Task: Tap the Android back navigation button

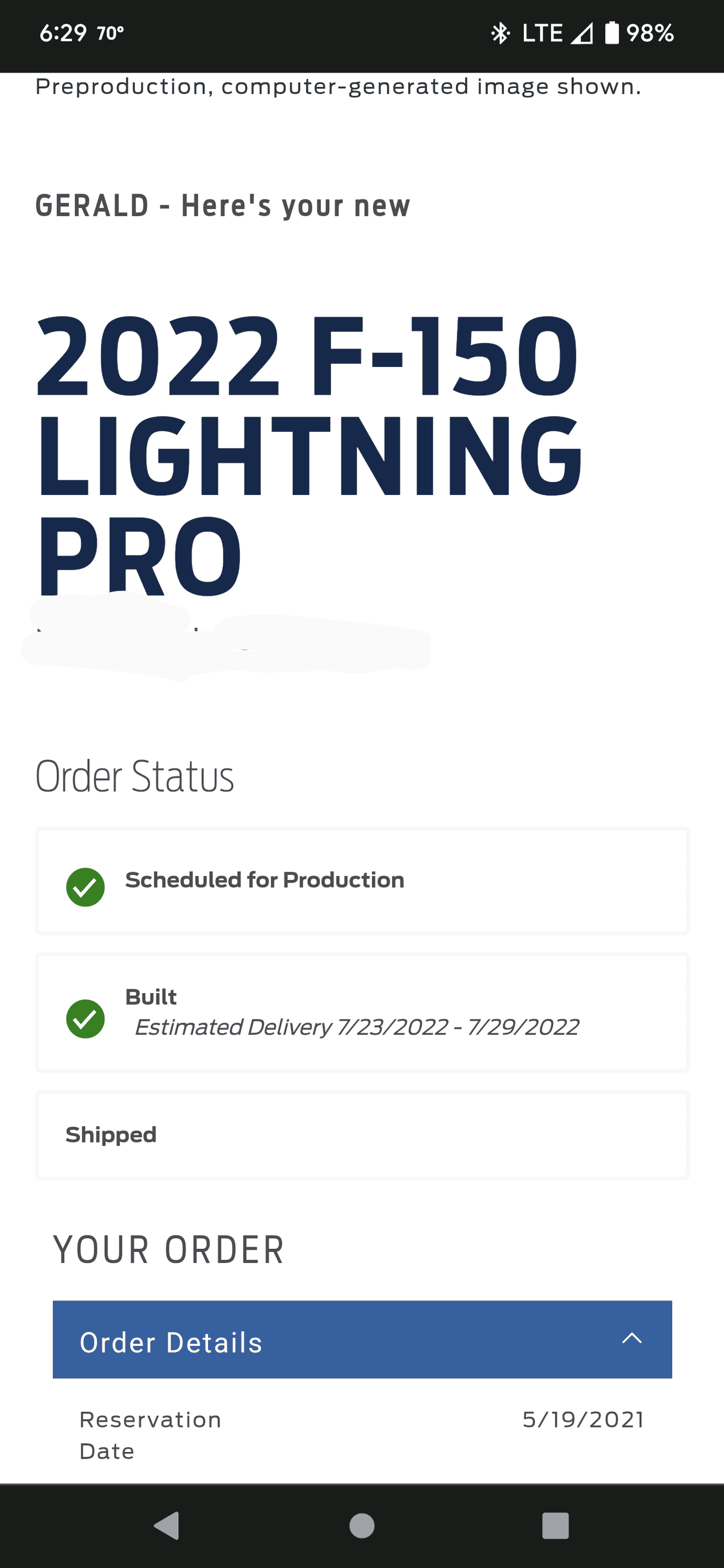Action: tap(167, 1525)
